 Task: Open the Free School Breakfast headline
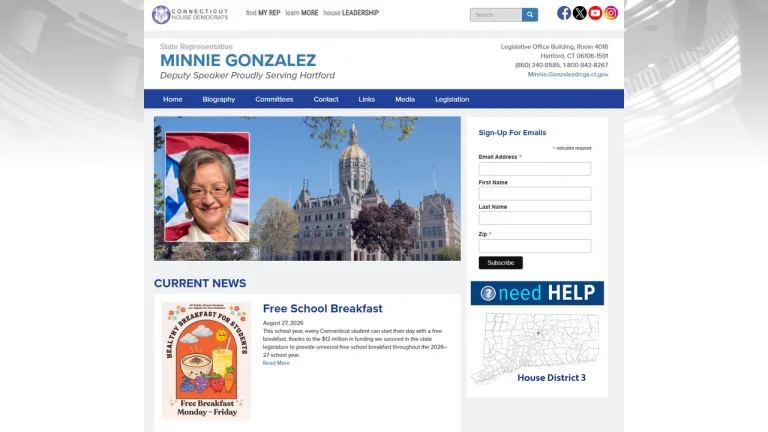[322, 309]
